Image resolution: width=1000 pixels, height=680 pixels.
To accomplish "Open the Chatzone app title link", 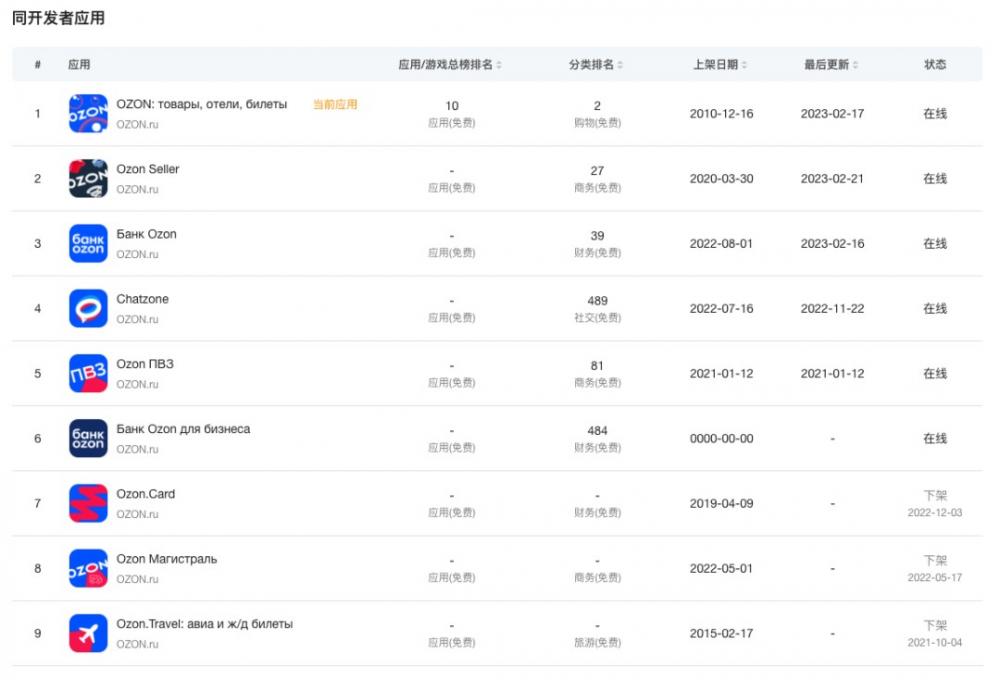I will click(142, 300).
